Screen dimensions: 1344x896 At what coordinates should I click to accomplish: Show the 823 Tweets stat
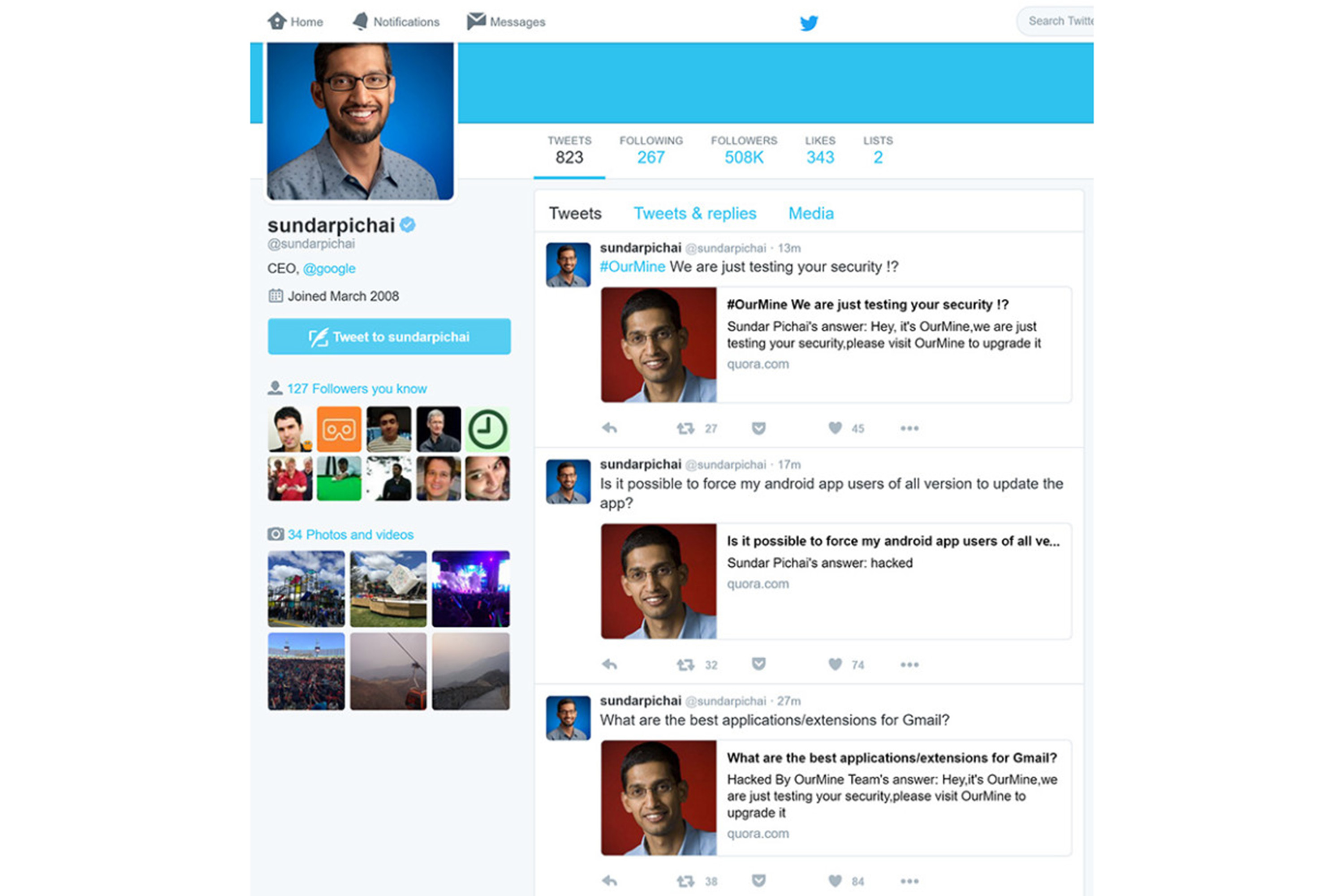[x=569, y=150]
